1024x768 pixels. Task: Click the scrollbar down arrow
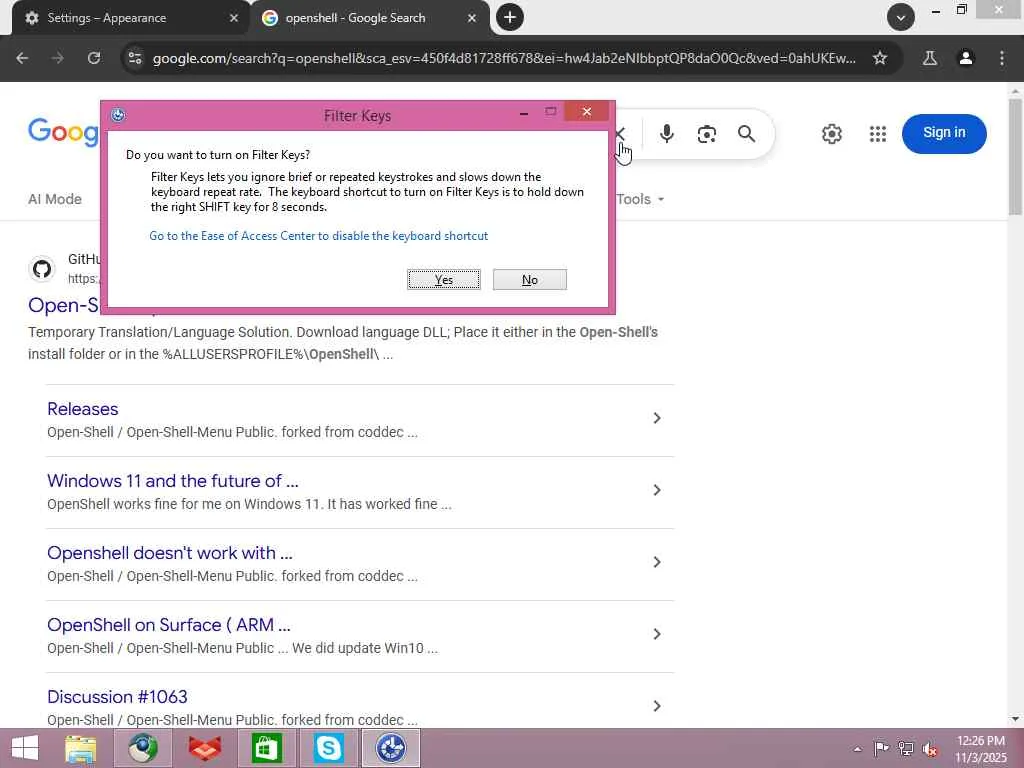1015,719
